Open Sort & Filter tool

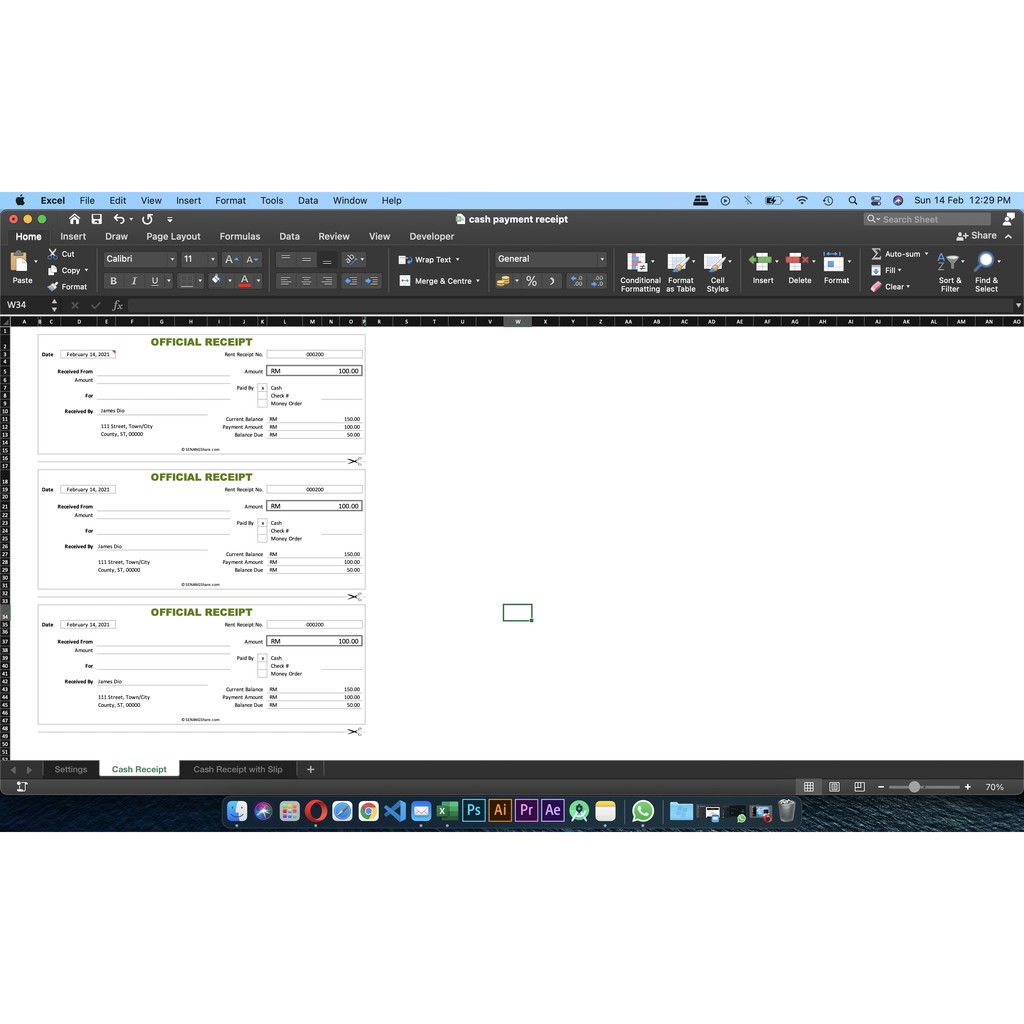tap(950, 271)
